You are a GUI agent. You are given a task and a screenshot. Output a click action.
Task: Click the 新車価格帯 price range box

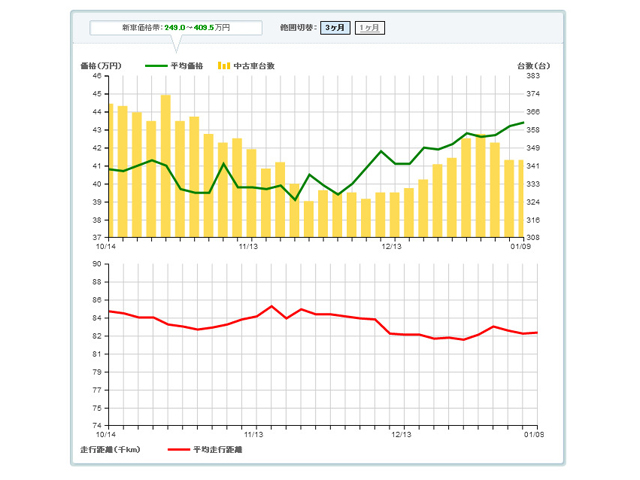[175, 28]
